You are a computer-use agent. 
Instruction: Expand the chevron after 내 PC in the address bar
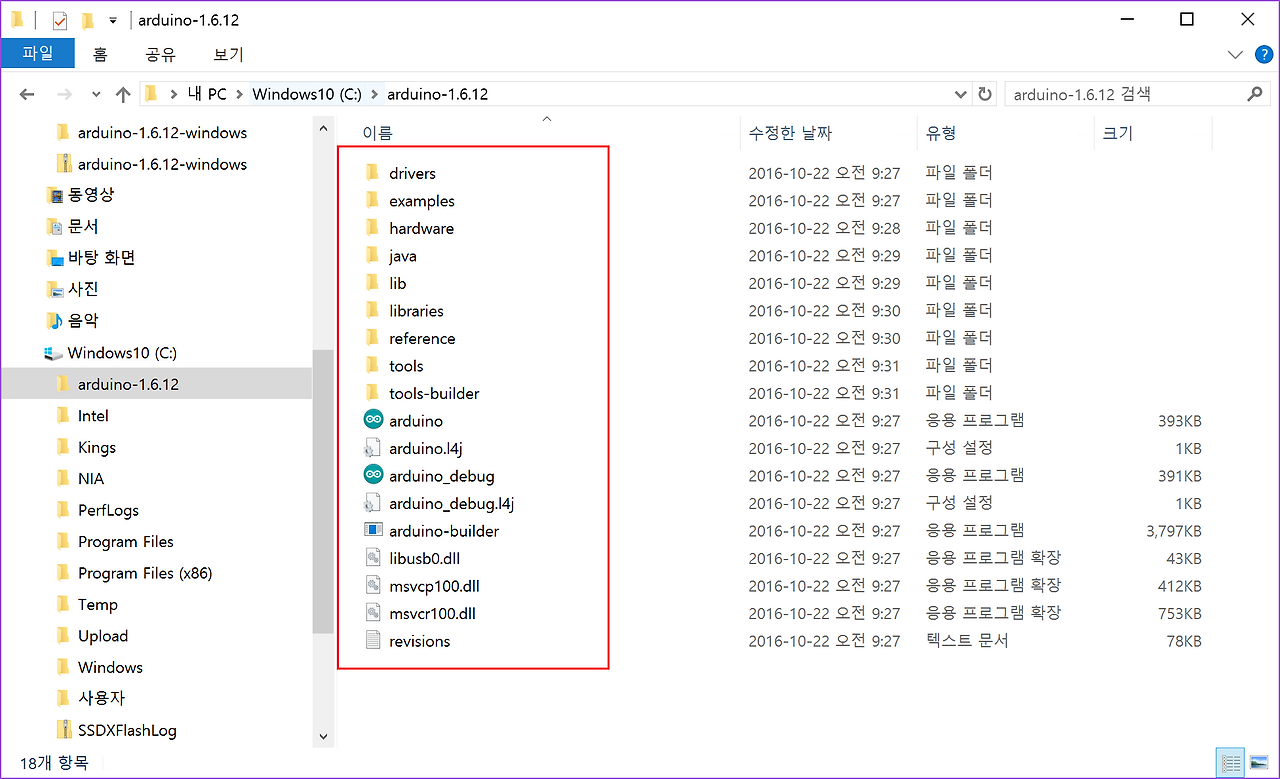pos(240,94)
